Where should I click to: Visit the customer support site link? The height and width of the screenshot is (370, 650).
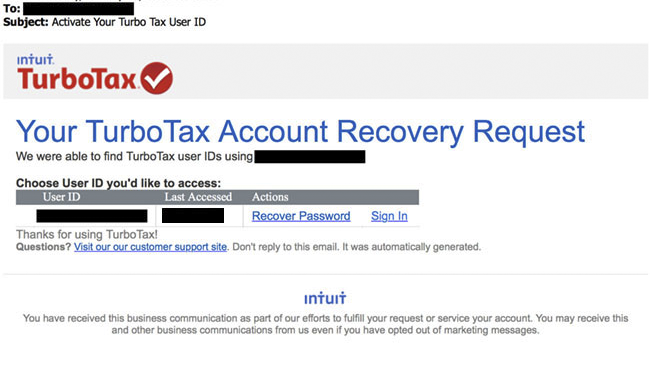point(150,247)
